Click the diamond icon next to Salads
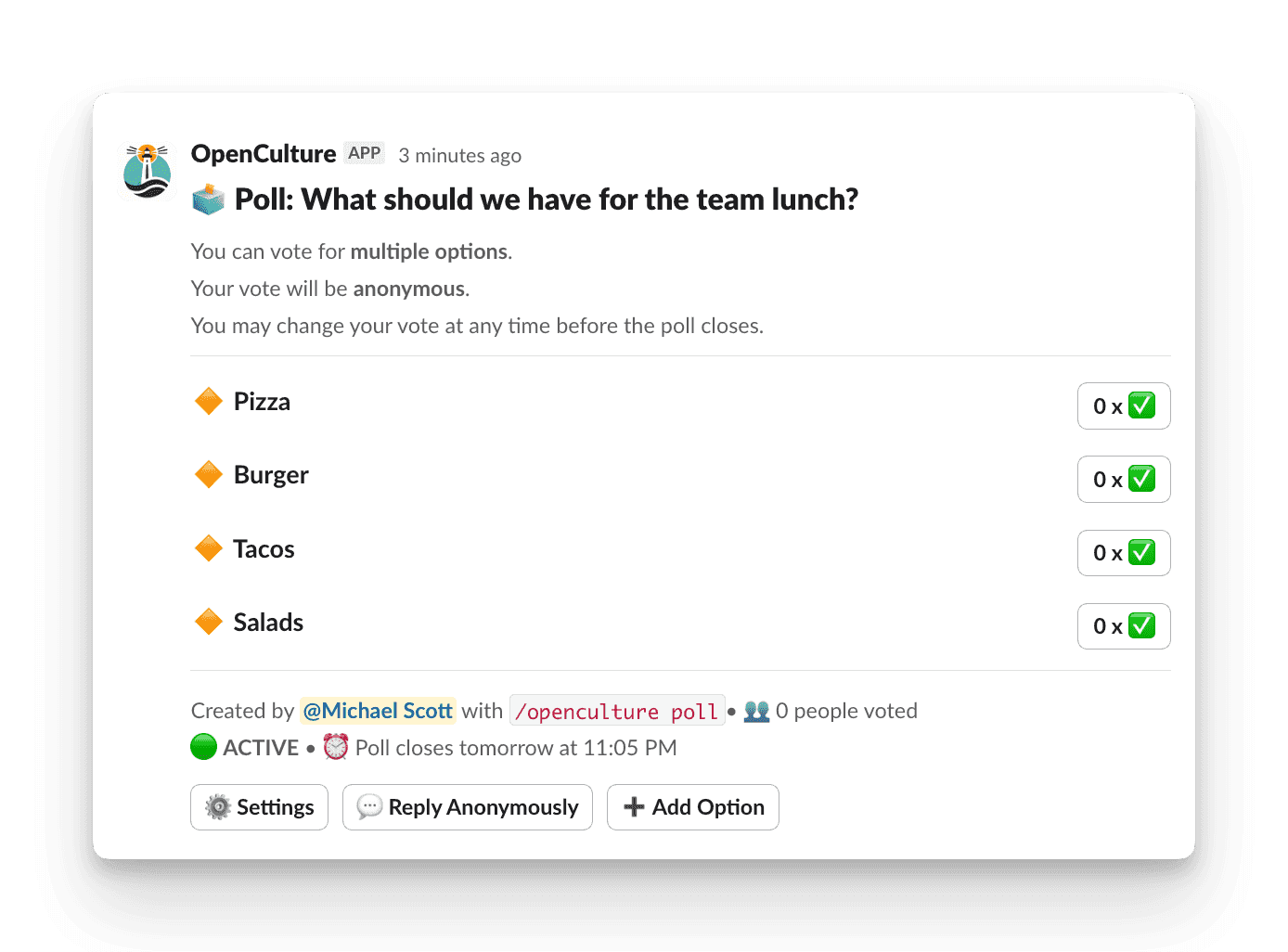Image resolution: width=1288 pixels, height=952 pixels. pos(210,622)
